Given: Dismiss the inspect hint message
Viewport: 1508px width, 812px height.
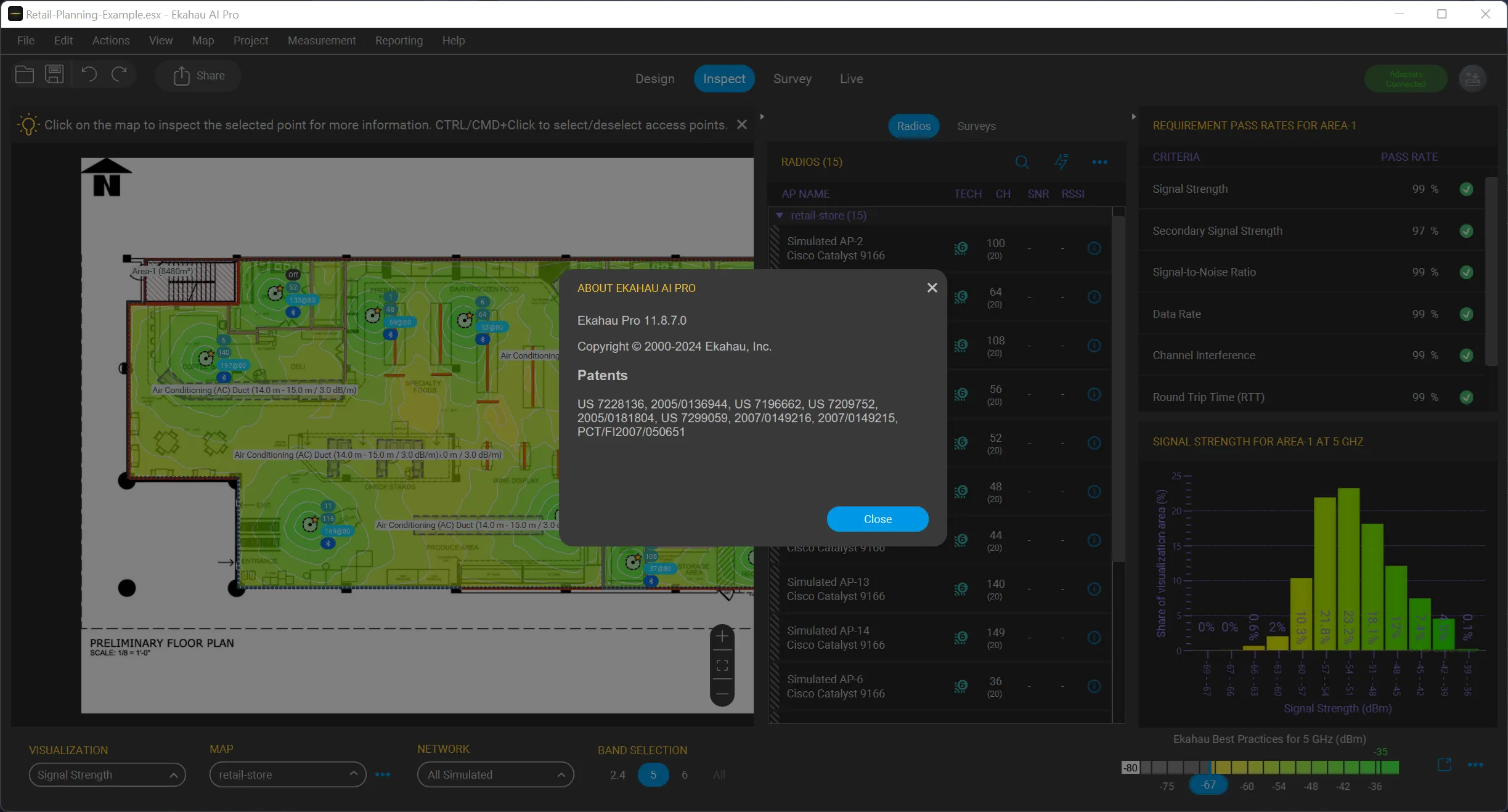Looking at the screenshot, I should 742,125.
